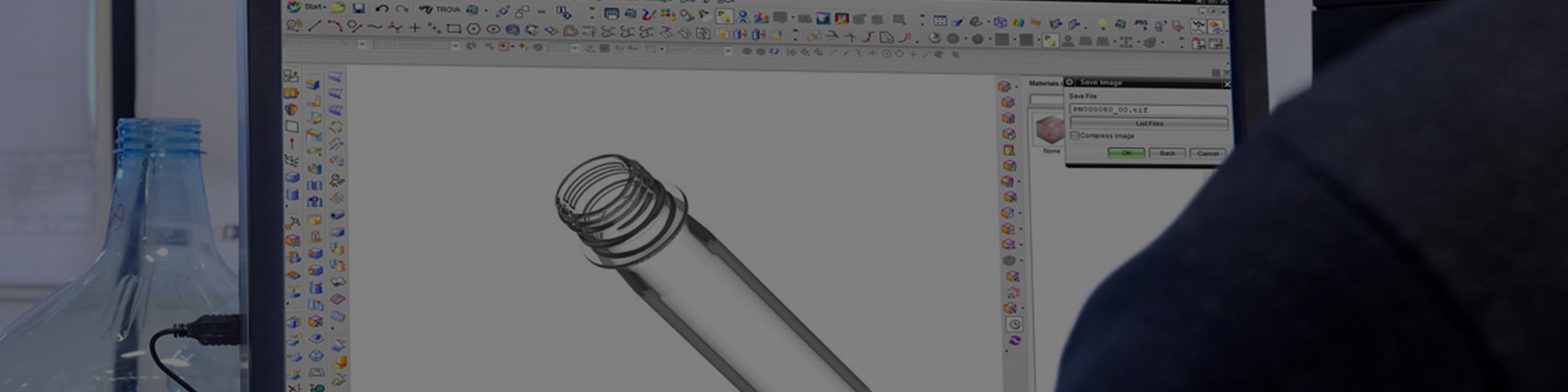1568x392 pixels.
Task: Click the Undo arrow icon
Action: 381,9
